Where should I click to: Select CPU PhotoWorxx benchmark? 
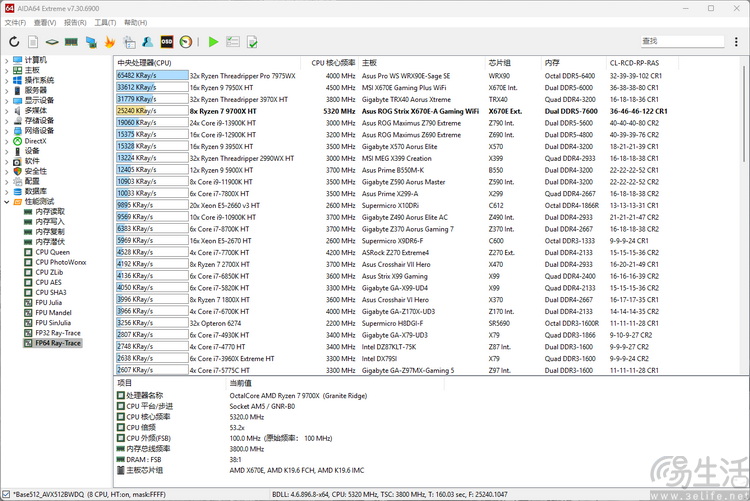[61, 262]
